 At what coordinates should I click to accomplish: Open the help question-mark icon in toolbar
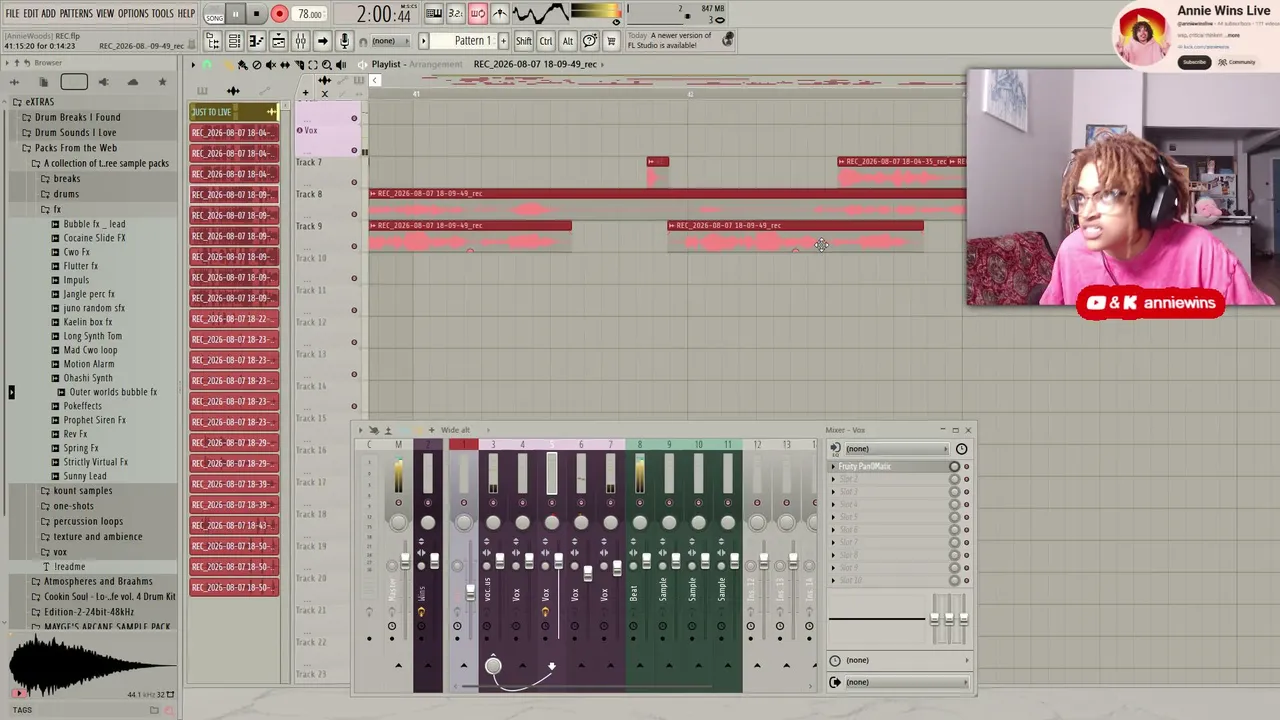[x=590, y=41]
